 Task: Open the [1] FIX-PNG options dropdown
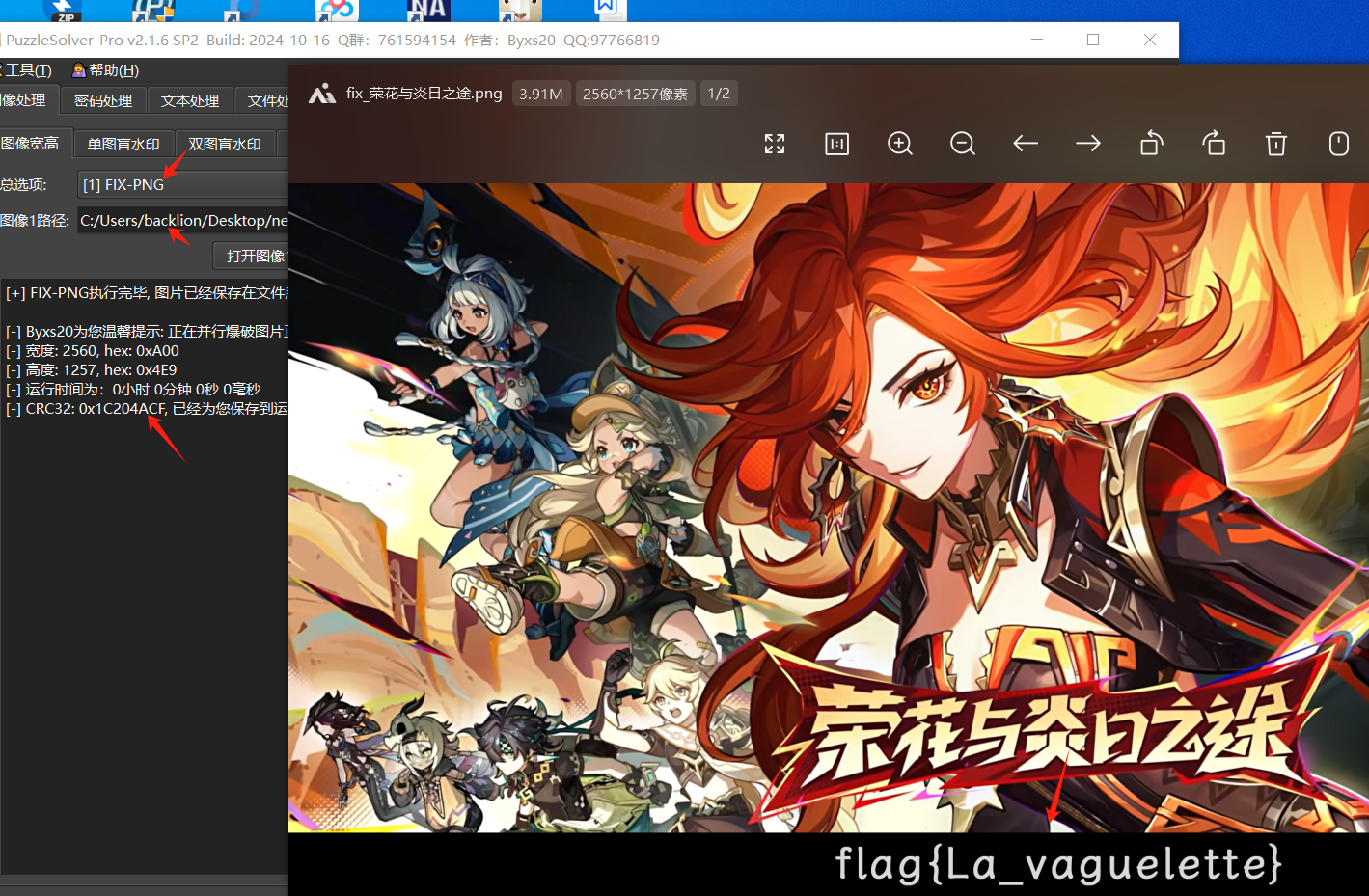[183, 184]
